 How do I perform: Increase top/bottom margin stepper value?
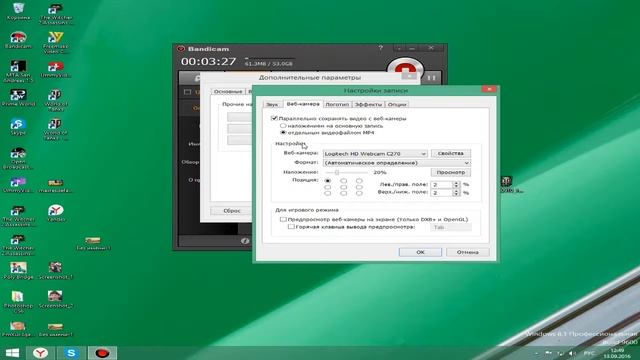click(x=456, y=190)
